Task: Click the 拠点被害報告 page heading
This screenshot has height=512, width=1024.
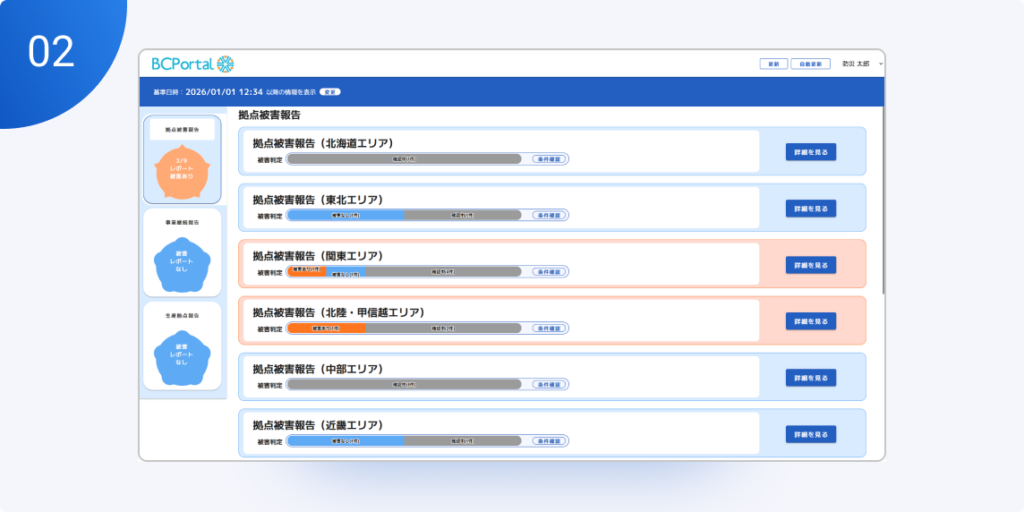Action: (x=269, y=115)
